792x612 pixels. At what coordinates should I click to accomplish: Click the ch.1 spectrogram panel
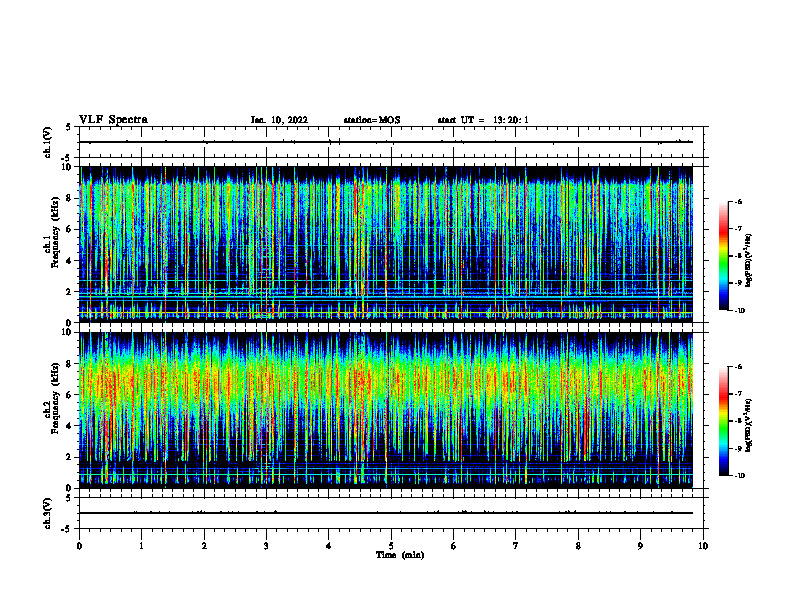coord(386,244)
